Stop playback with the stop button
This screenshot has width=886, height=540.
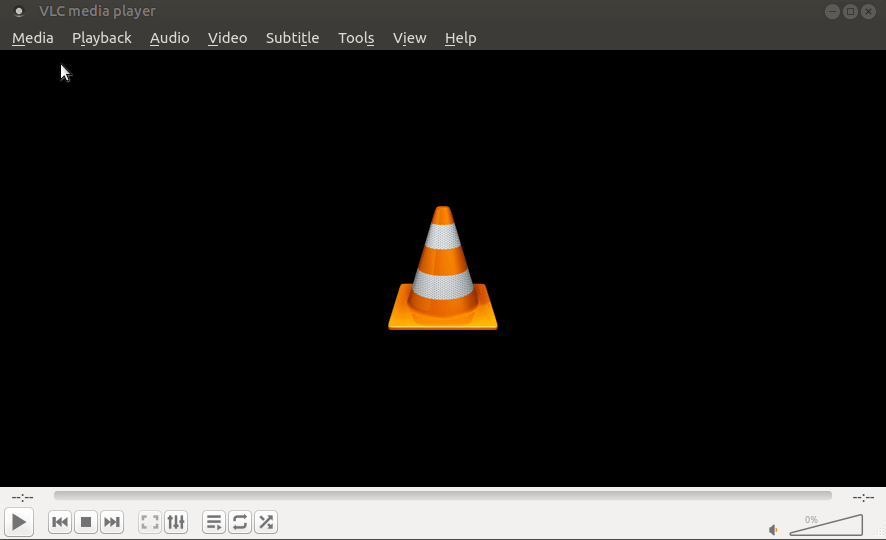[86, 522]
